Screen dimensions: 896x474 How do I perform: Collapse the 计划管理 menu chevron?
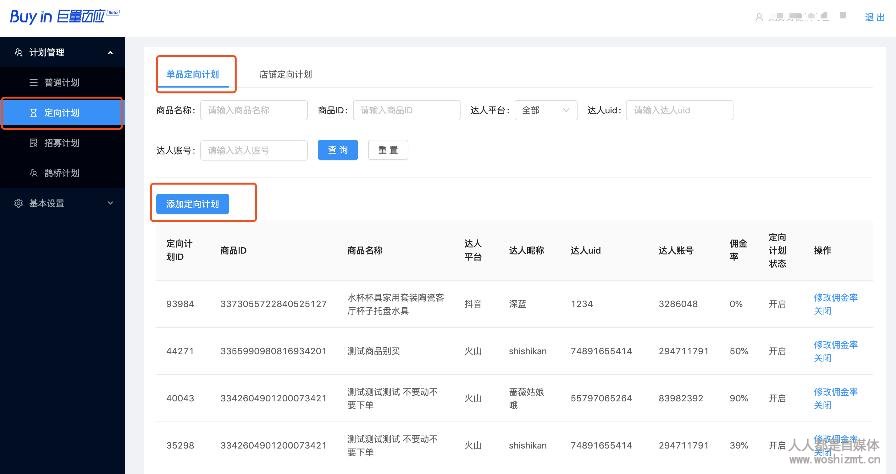109,52
